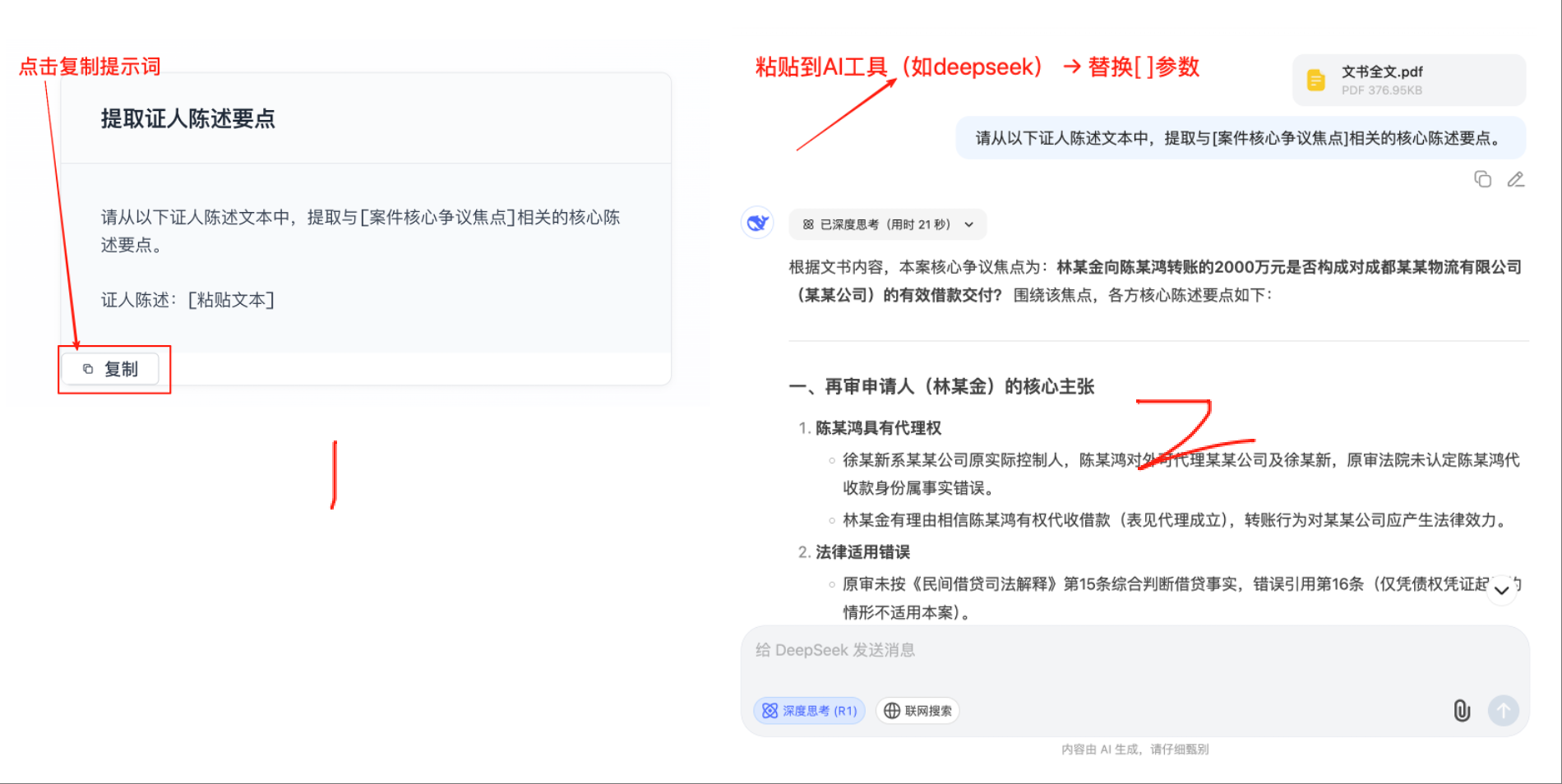Click the globe icon in 联网搜索

[x=892, y=710]
